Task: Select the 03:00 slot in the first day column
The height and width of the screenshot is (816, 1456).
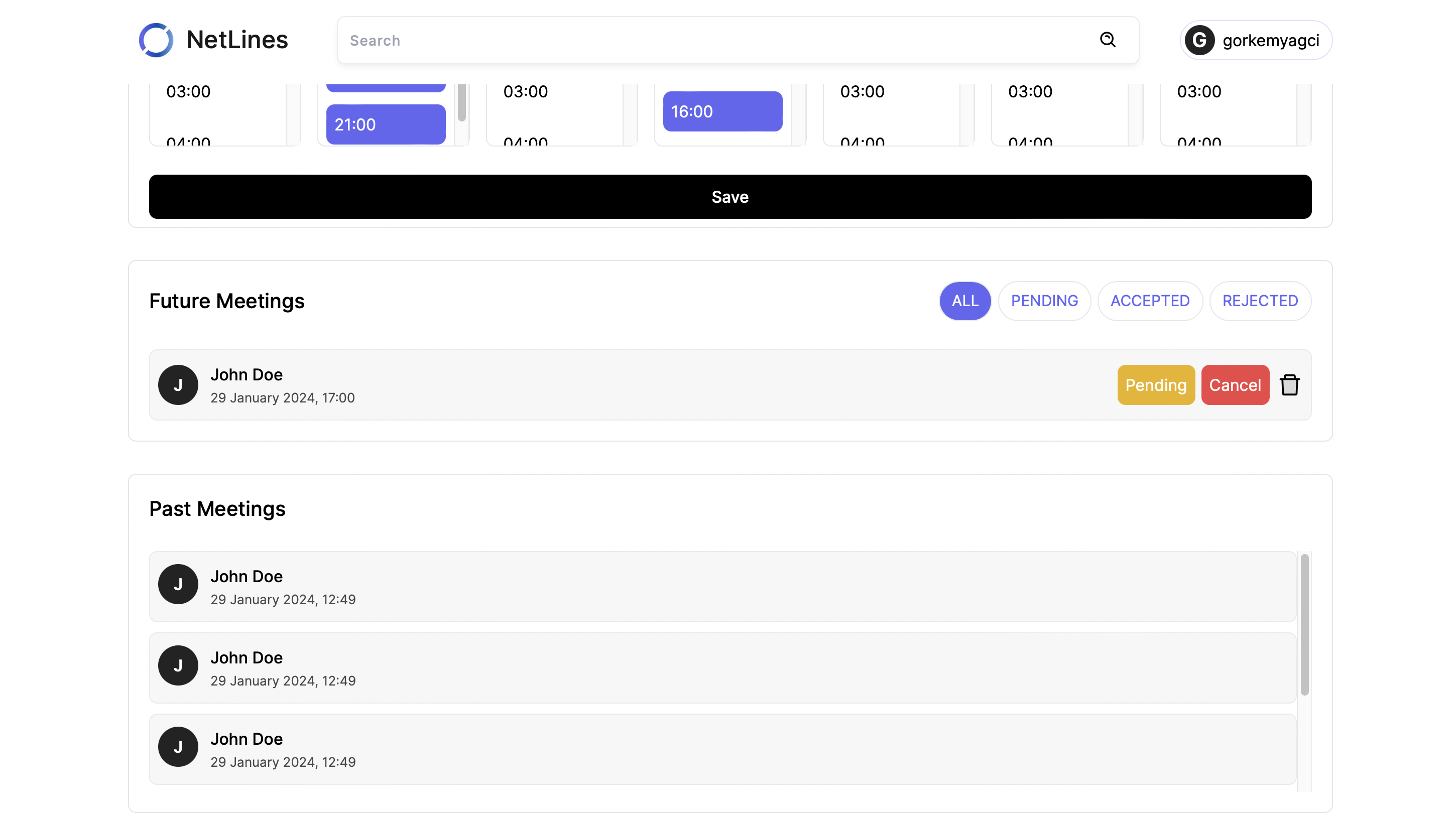Action: 188,91
